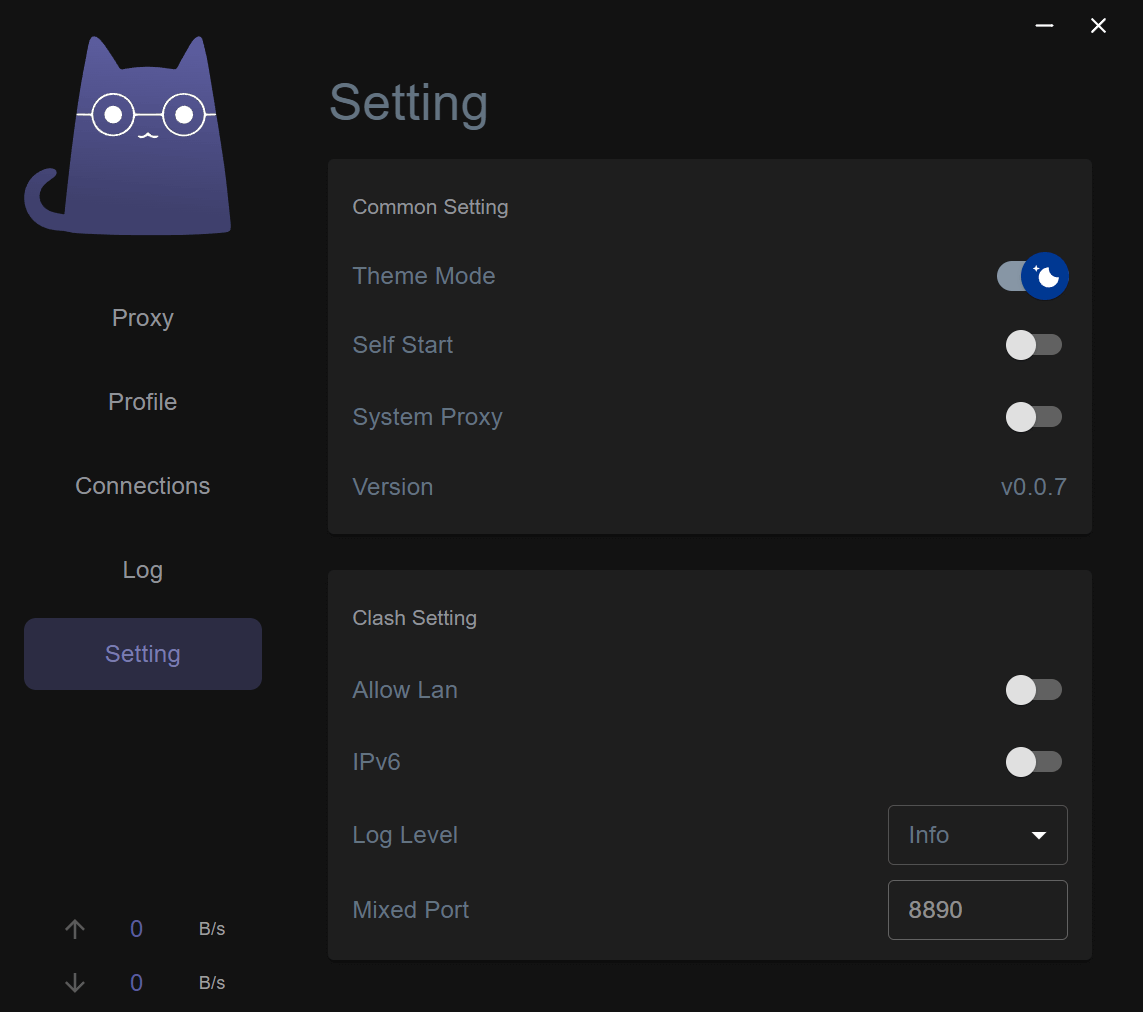Click the v0.0.7 version text
Screen dimensions: 1143x1012
(x=1033, y=487)
